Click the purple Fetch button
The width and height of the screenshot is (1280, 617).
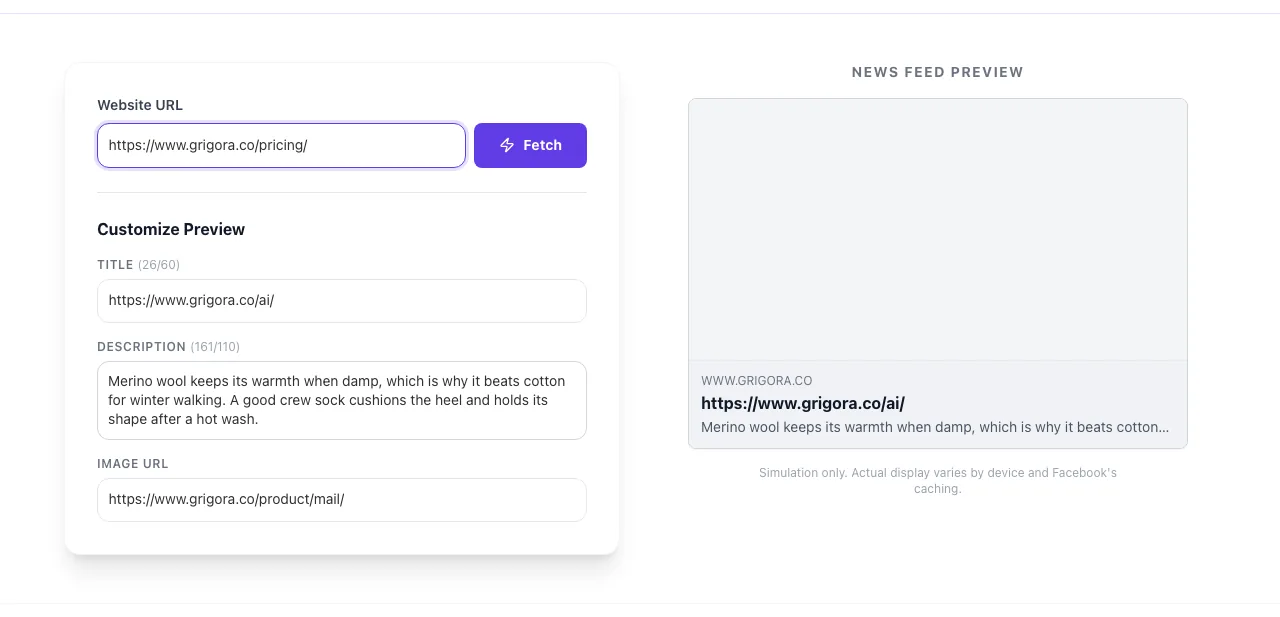(530, 145)
